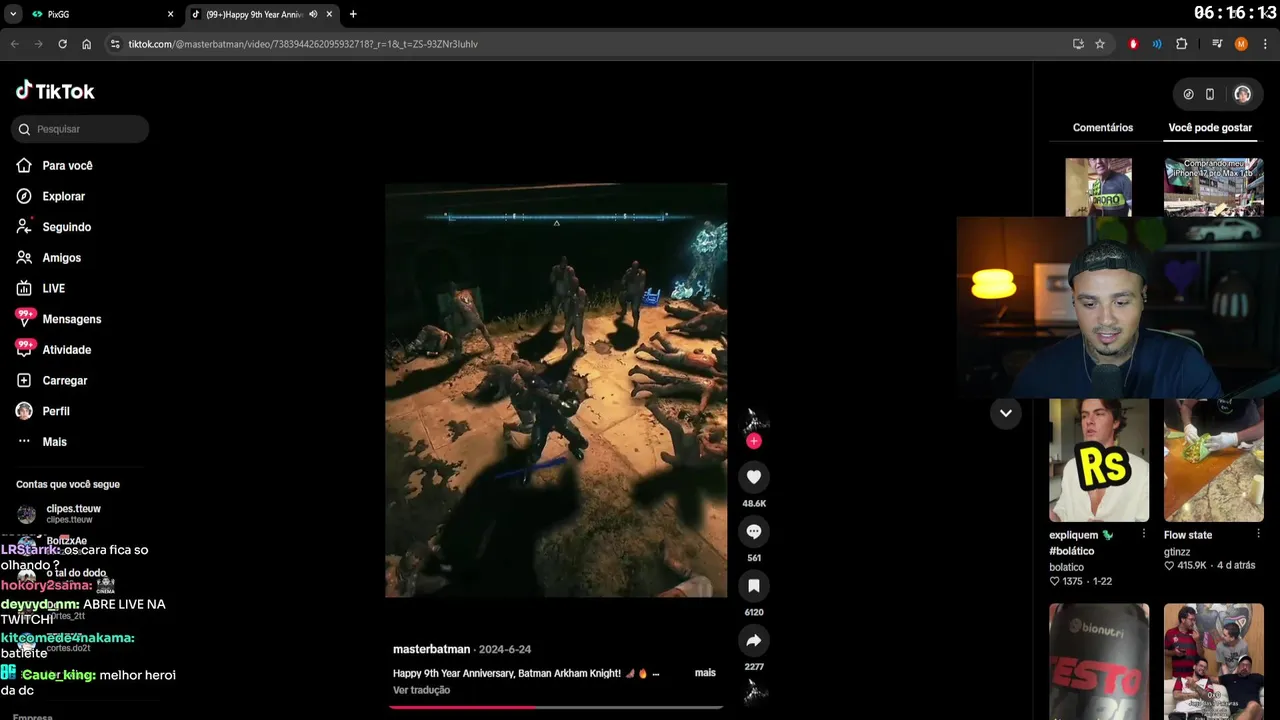Open the Para você home feed
1280x720 pixels.
pos(67,166)
